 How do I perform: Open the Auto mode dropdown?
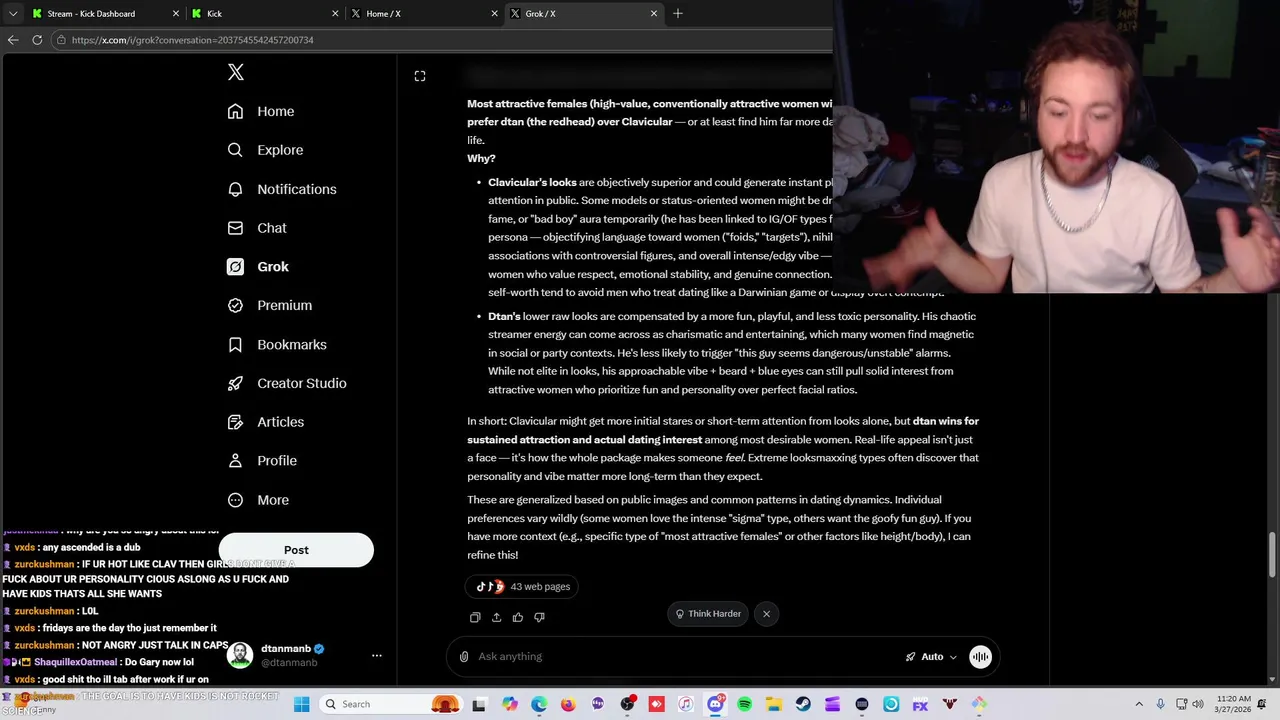pyautogui.click(x=931, y=657)
